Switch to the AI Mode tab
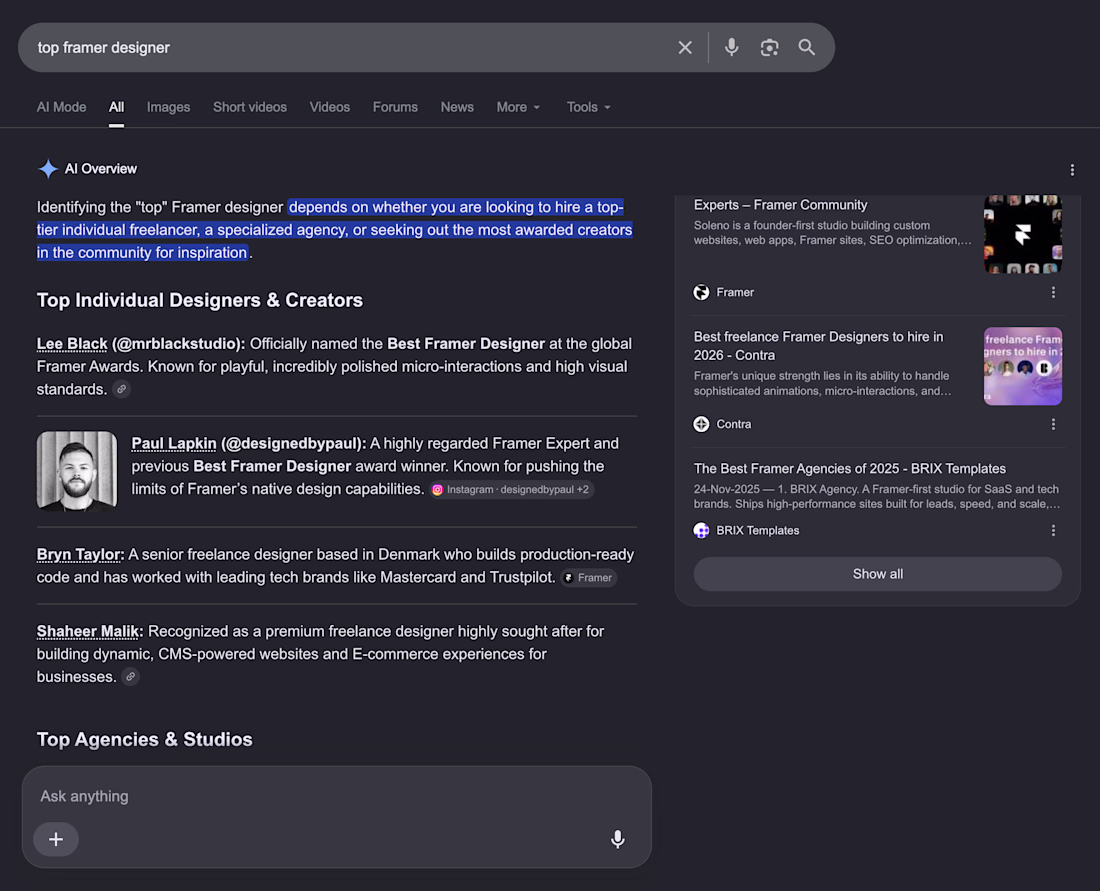 (x=62, y=107)
